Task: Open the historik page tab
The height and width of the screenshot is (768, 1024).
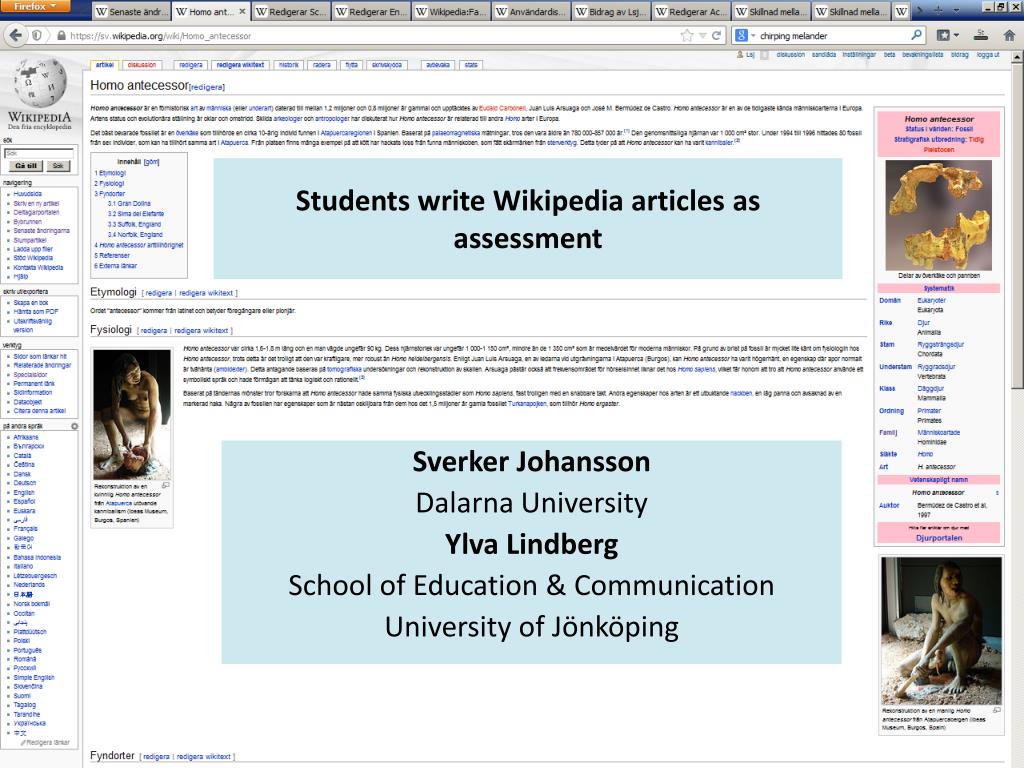Action: pos(289,65)
